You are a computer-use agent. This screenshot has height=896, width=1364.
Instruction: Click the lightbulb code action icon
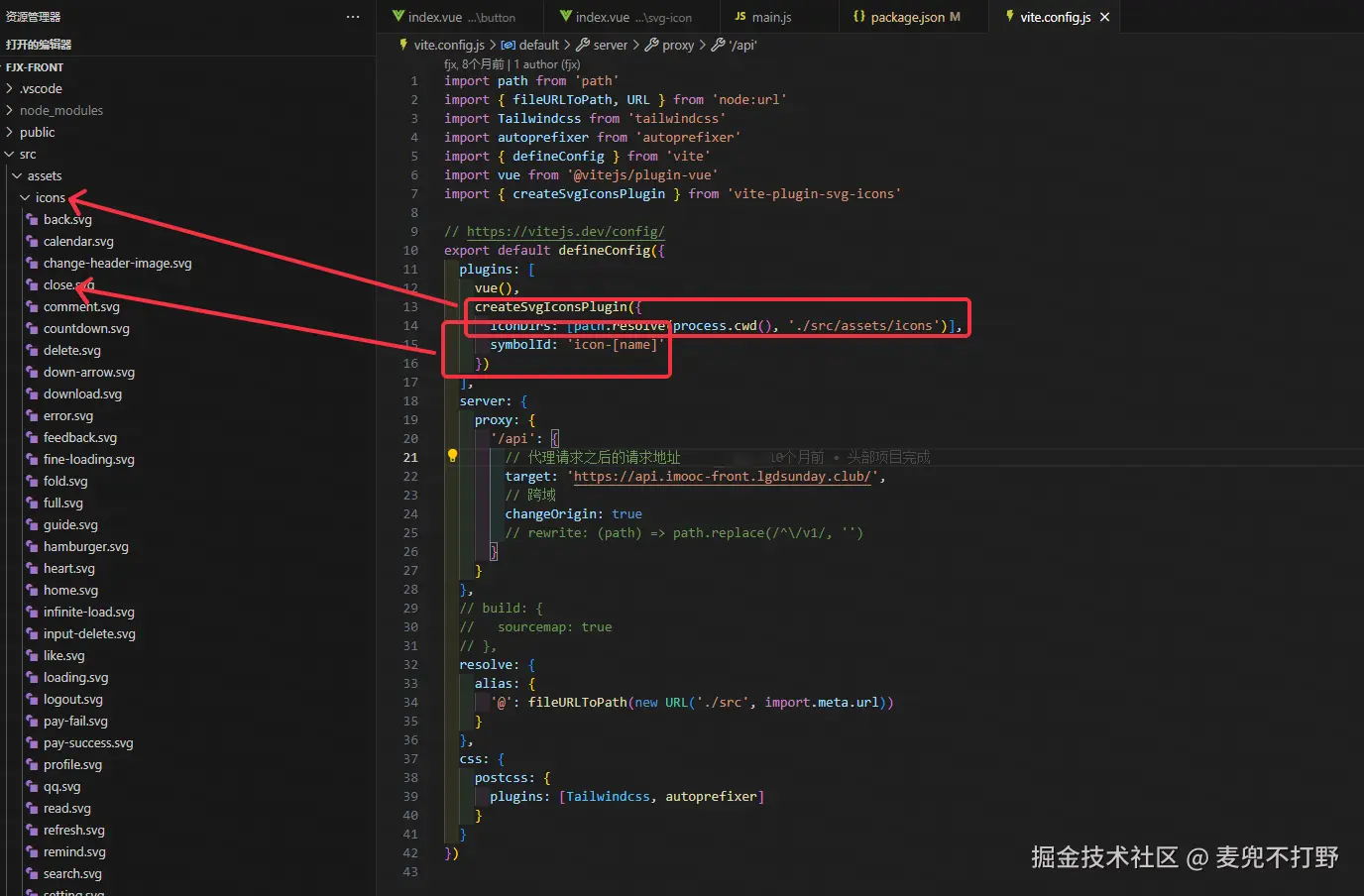tap(452, 456)
